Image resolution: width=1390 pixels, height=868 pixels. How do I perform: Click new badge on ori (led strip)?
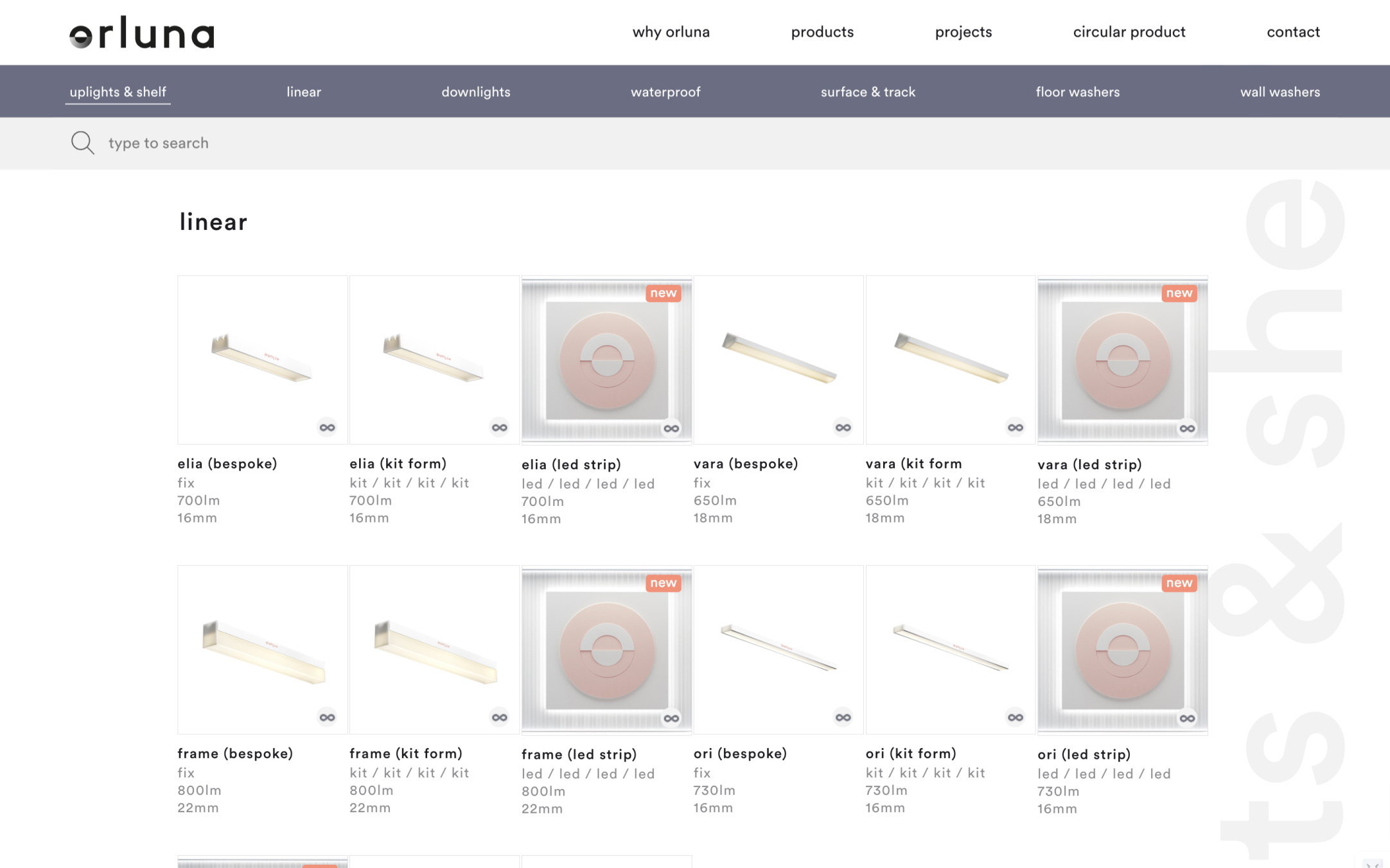(x=1179, y=583)
